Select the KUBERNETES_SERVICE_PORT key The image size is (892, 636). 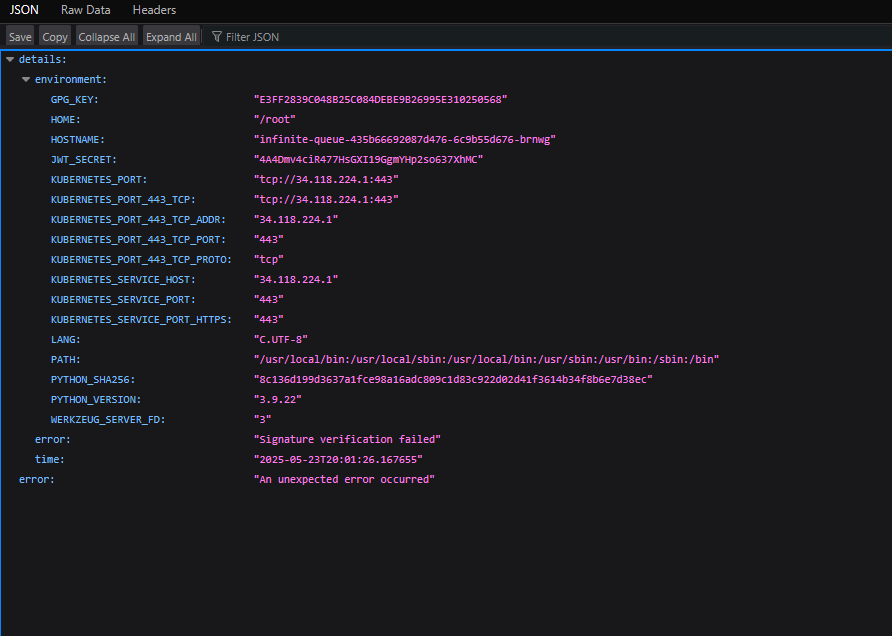123,300
